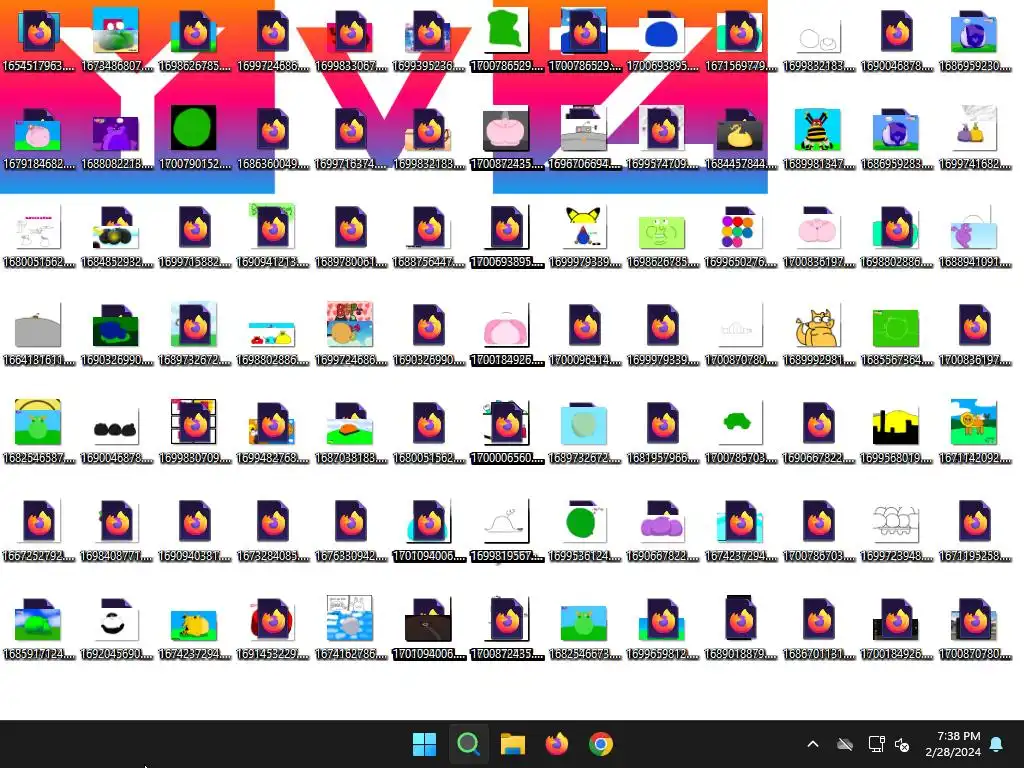
Task: Select Firefox file 1699716374
Action: [351, 138]
